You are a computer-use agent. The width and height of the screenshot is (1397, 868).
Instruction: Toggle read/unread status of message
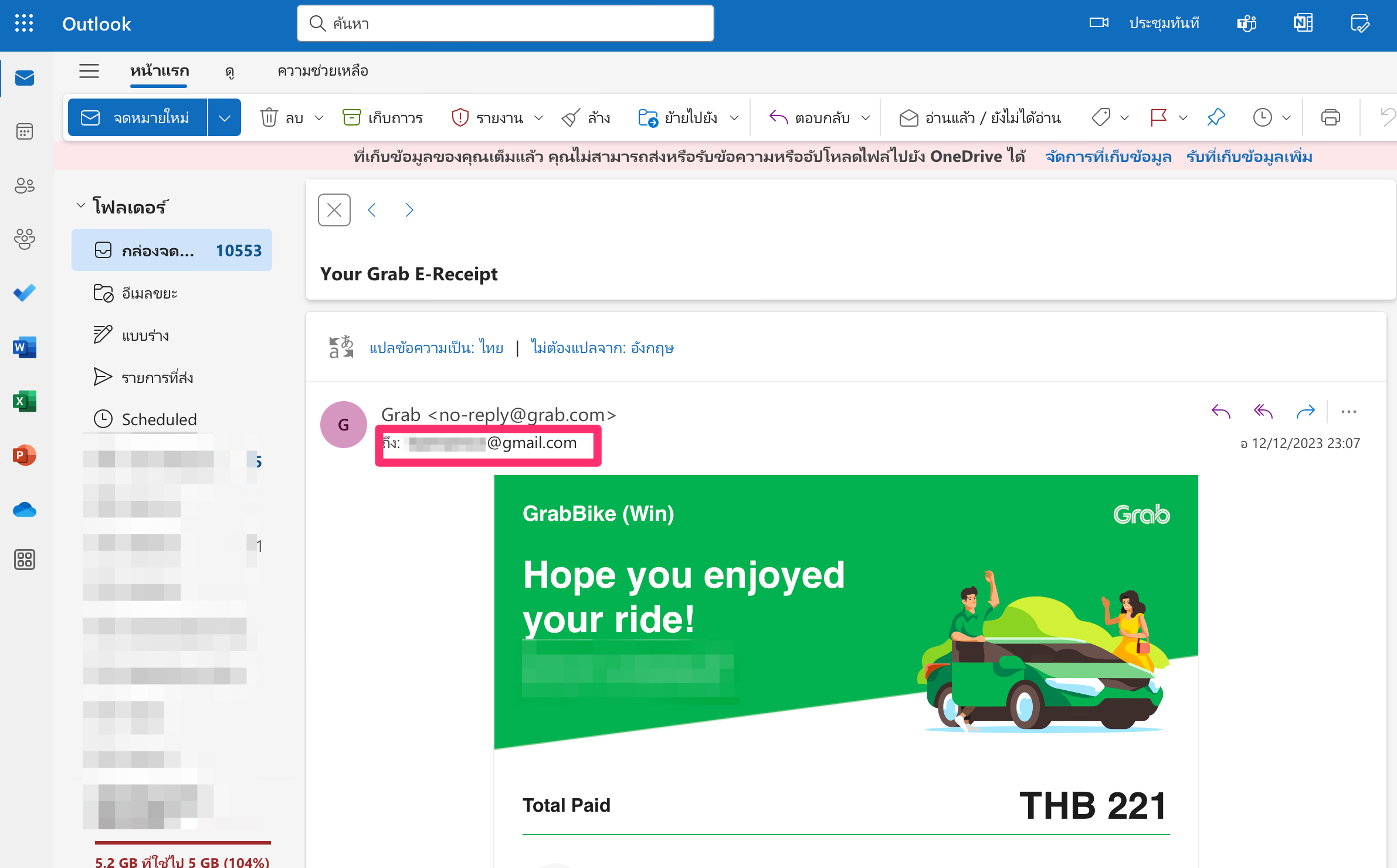click(979, 117)
